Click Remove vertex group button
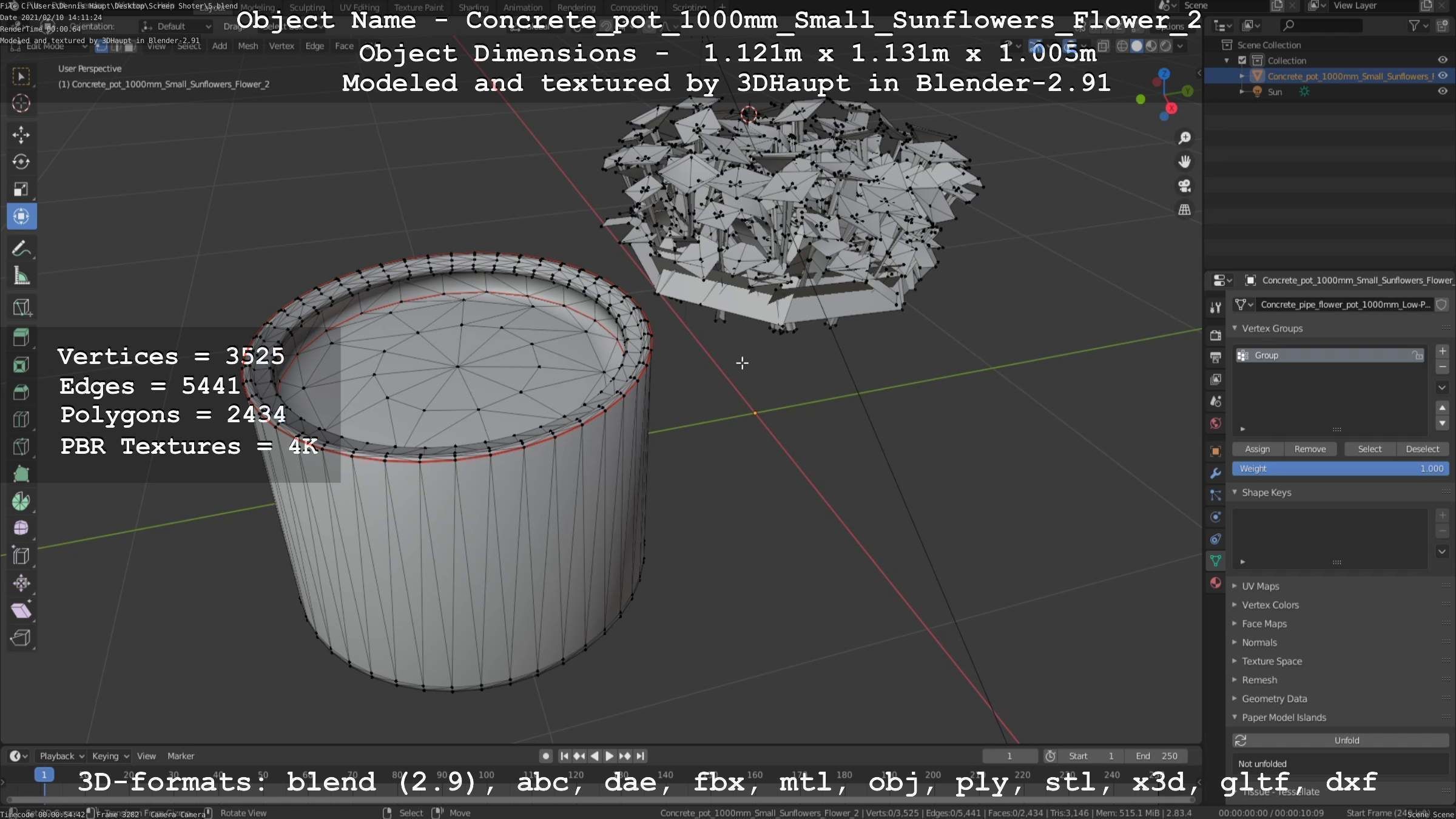1456x819 pixels. [1310, 449]
